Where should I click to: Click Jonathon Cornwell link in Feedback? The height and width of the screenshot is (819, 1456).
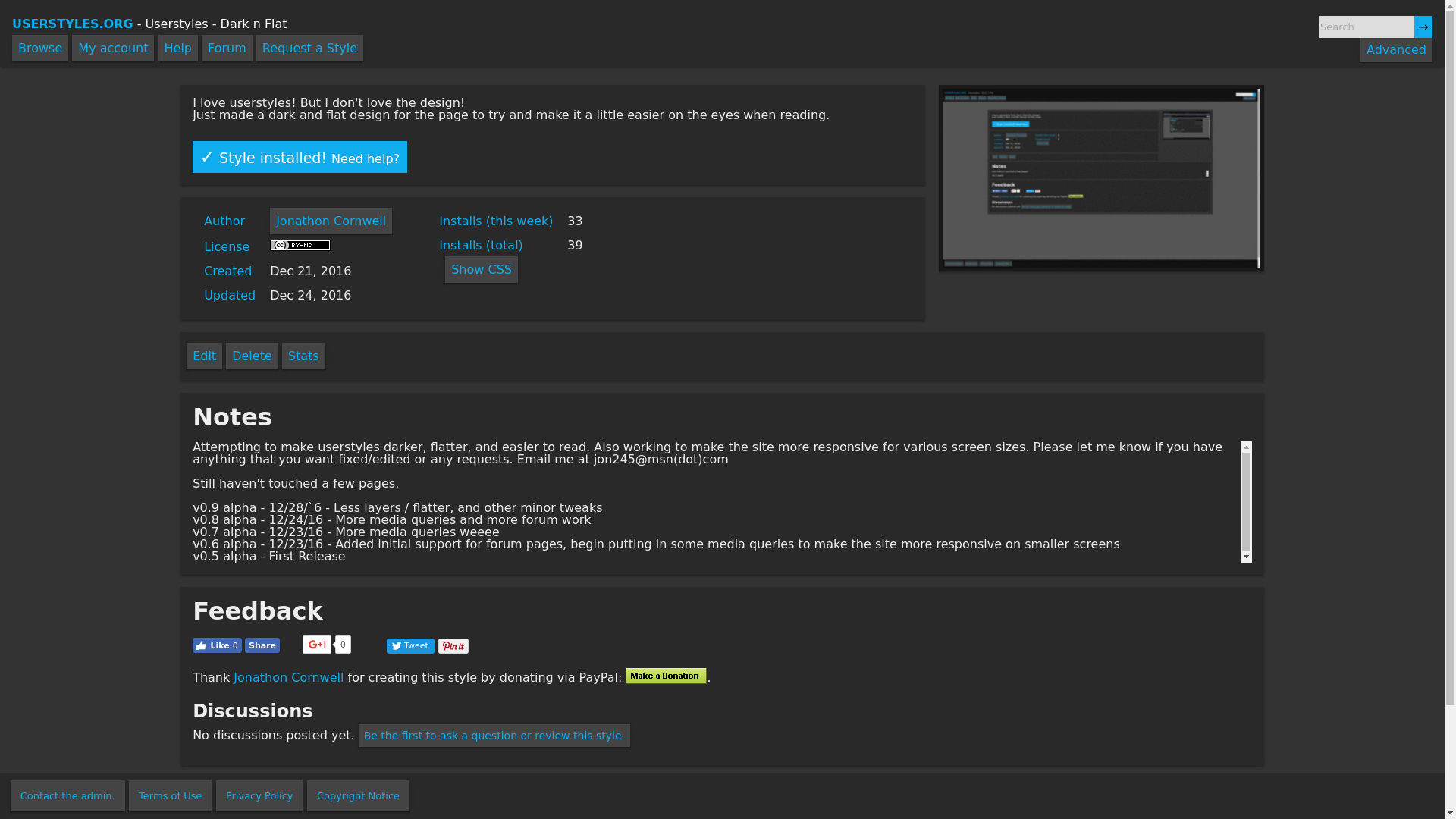pos(288,677)
